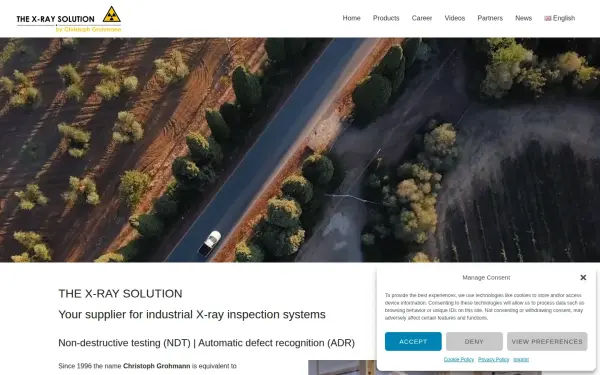Open the News section
This screenshot has width=600, height=375.
click(523, 18)
